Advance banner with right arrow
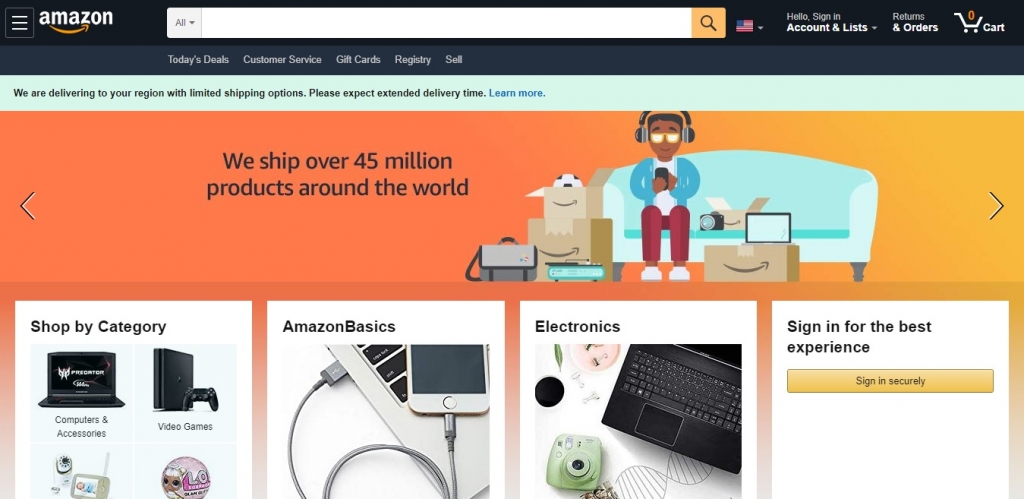This screenshot has width=1024, height=499. click(x=996, y=206)
